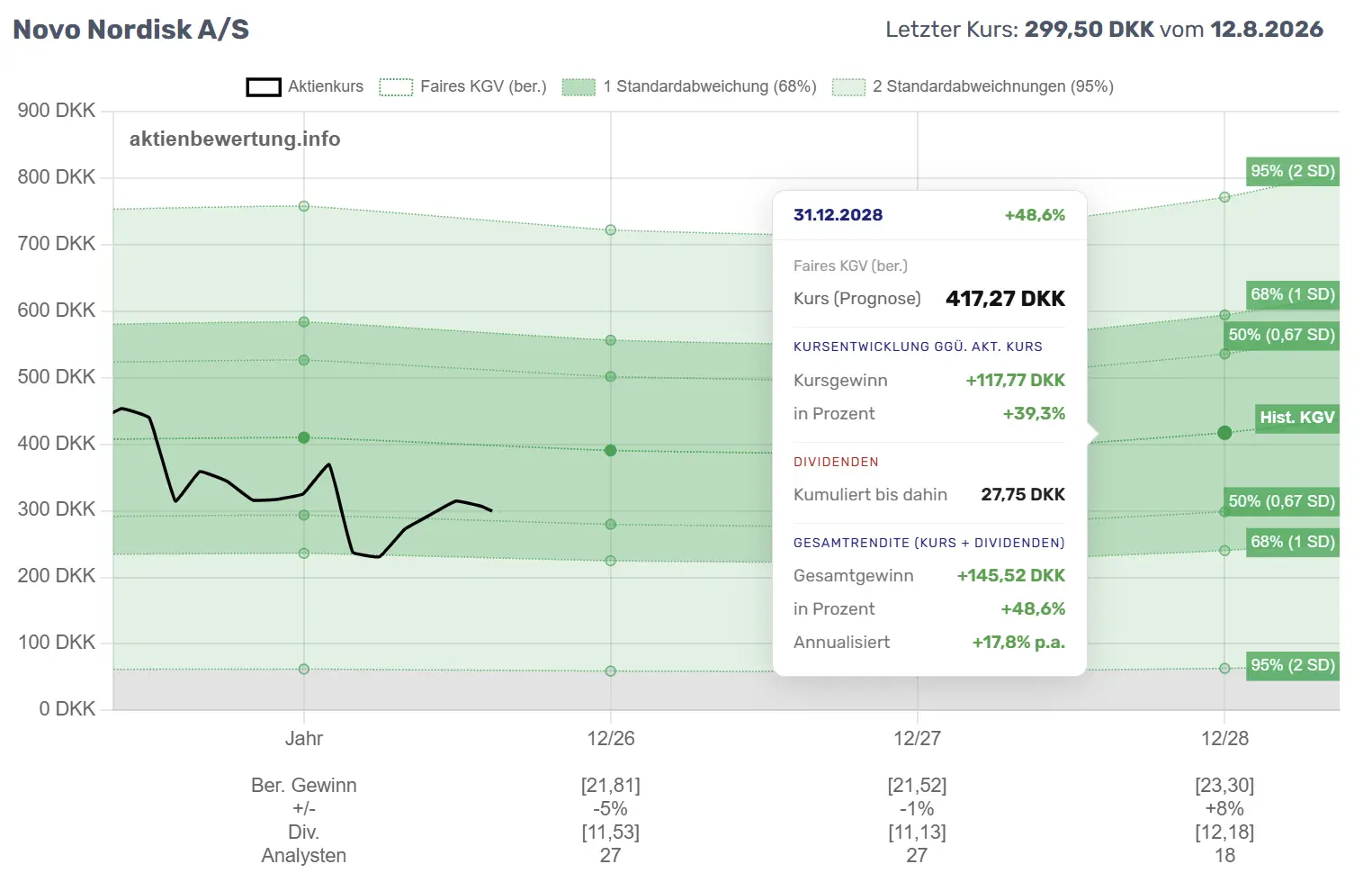The height and width of the screenshot is (882, 1372).
Task: Click the Div. row label
Action: point(304,832)
